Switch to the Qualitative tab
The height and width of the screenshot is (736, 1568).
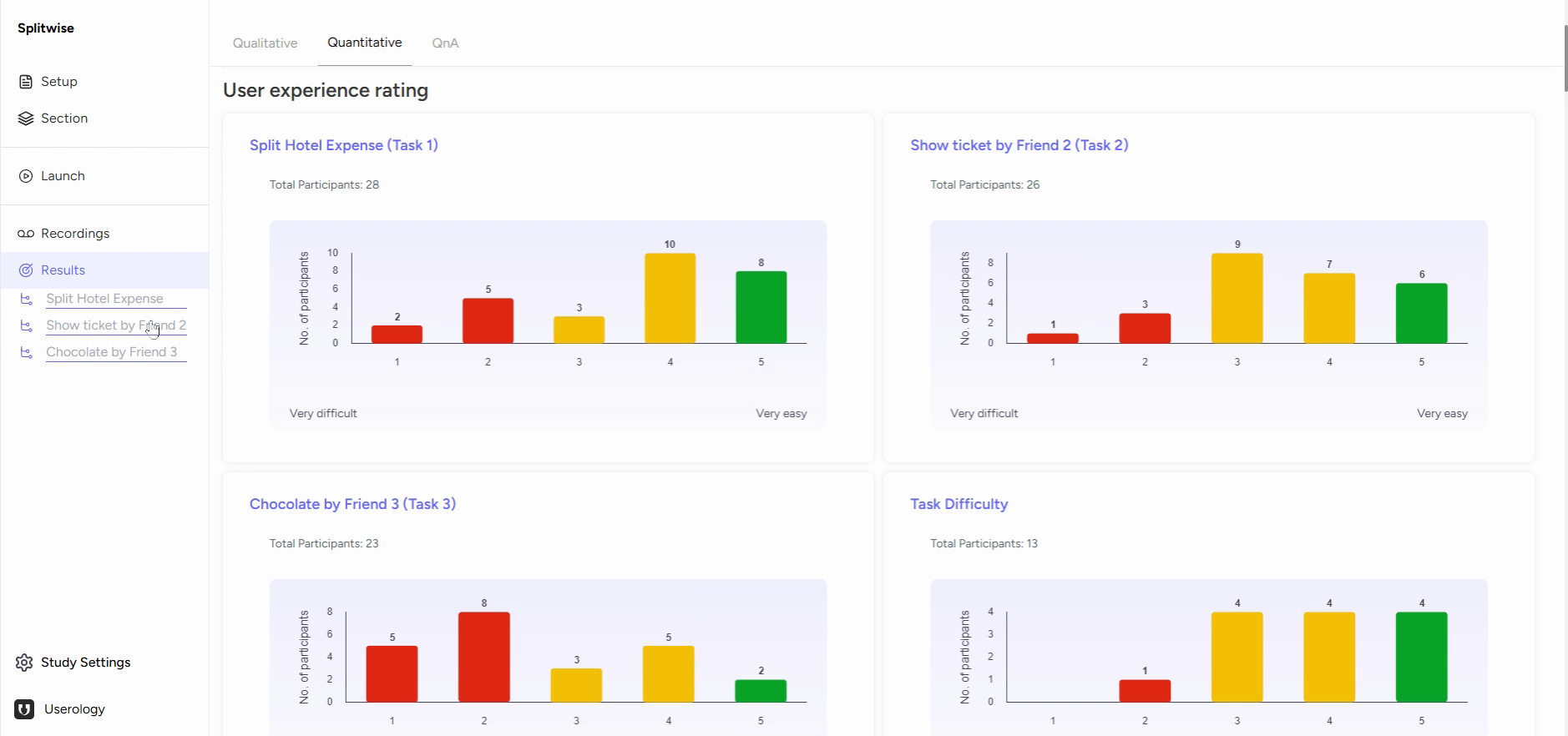265,43
